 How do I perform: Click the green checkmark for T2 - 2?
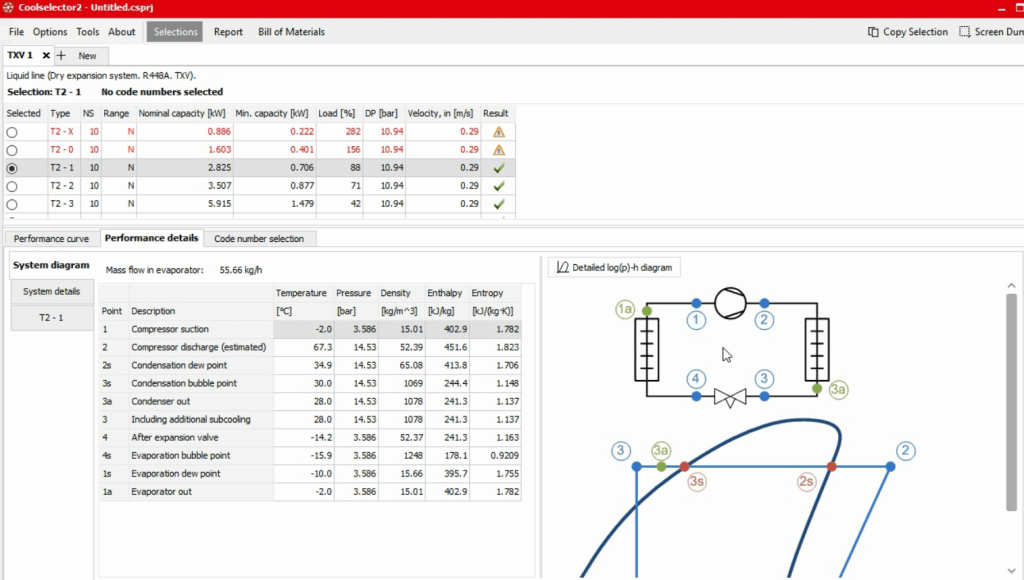point(499,186)
